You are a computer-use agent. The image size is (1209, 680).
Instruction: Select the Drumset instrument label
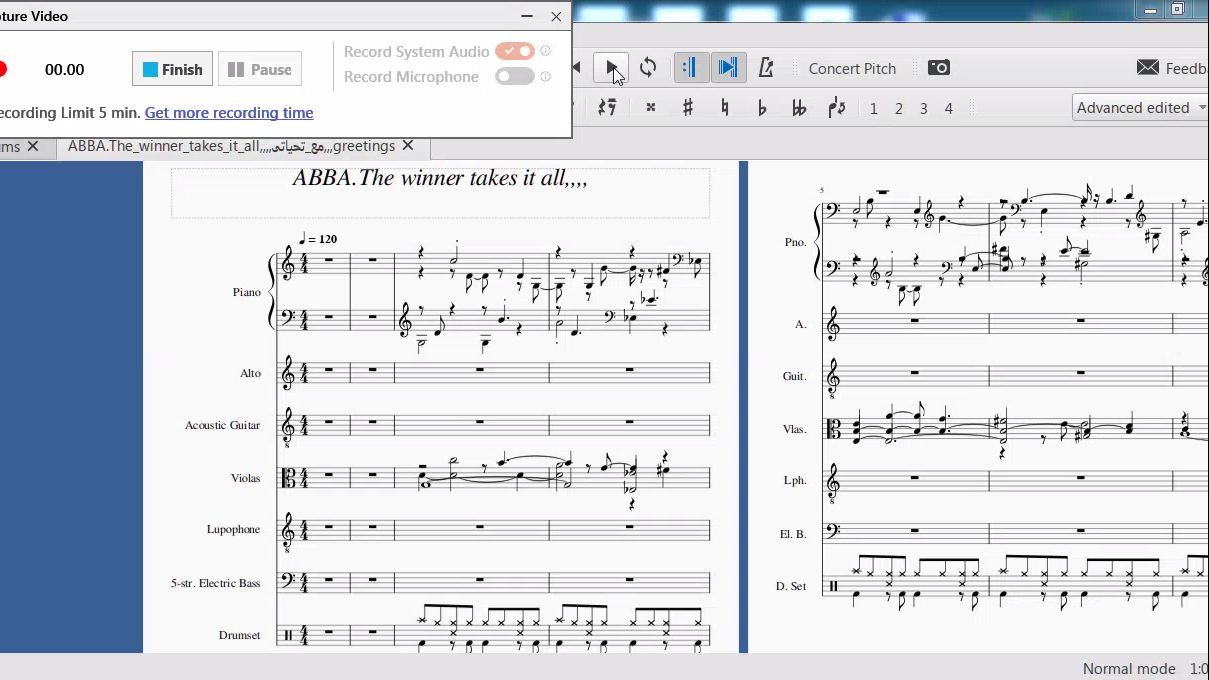pos(240,635)
